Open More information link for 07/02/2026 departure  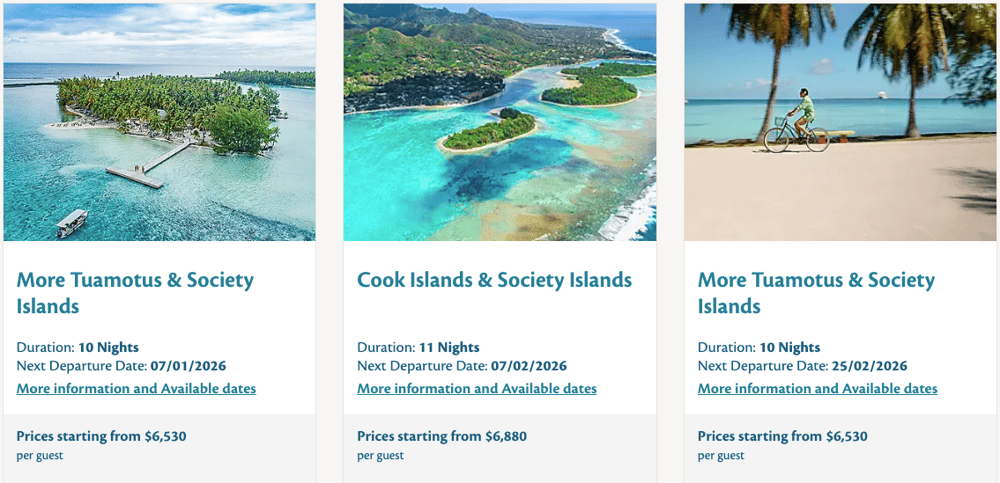tap(477, 388)
